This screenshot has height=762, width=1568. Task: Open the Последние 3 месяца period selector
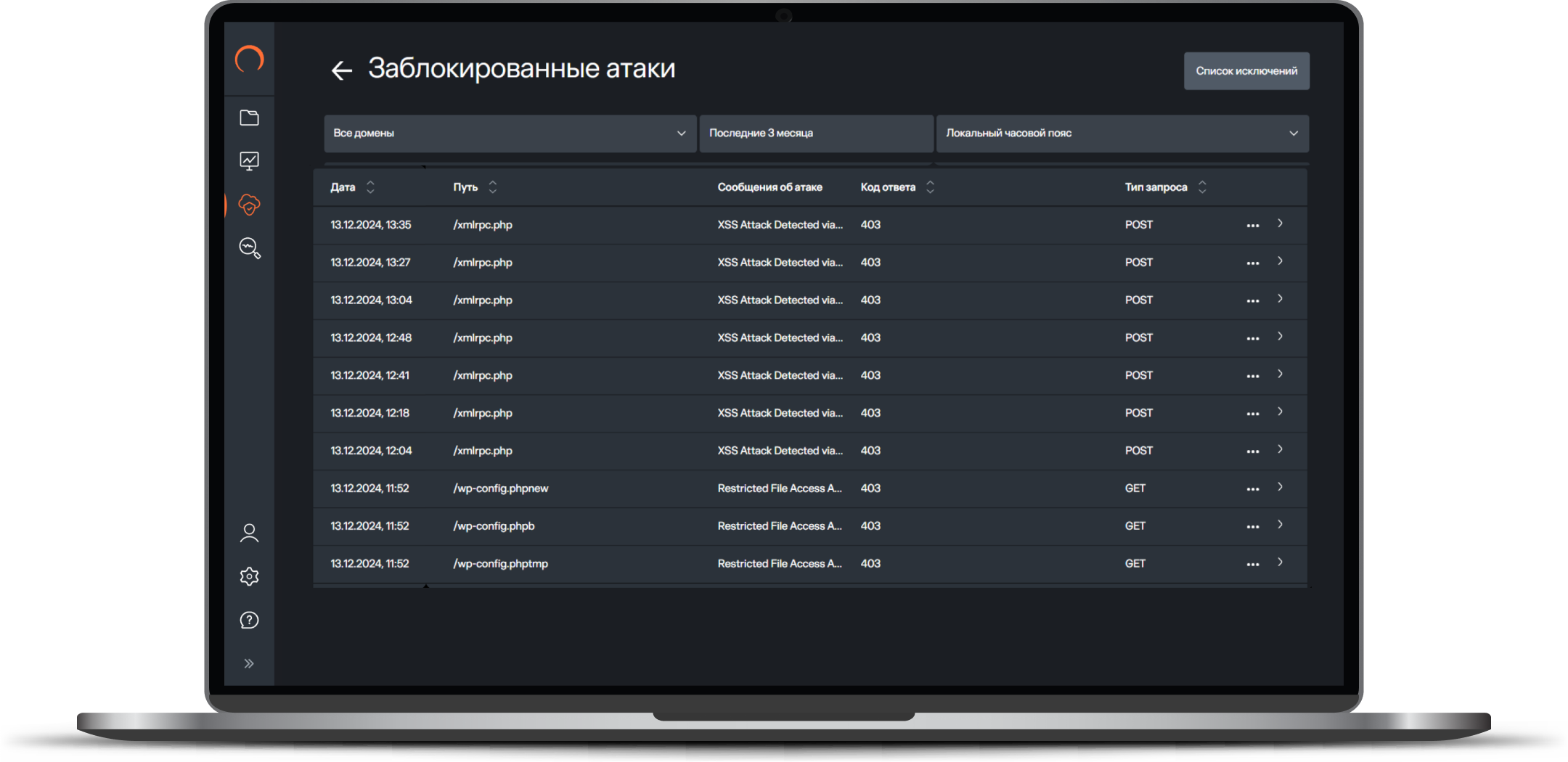click(816, 134)
